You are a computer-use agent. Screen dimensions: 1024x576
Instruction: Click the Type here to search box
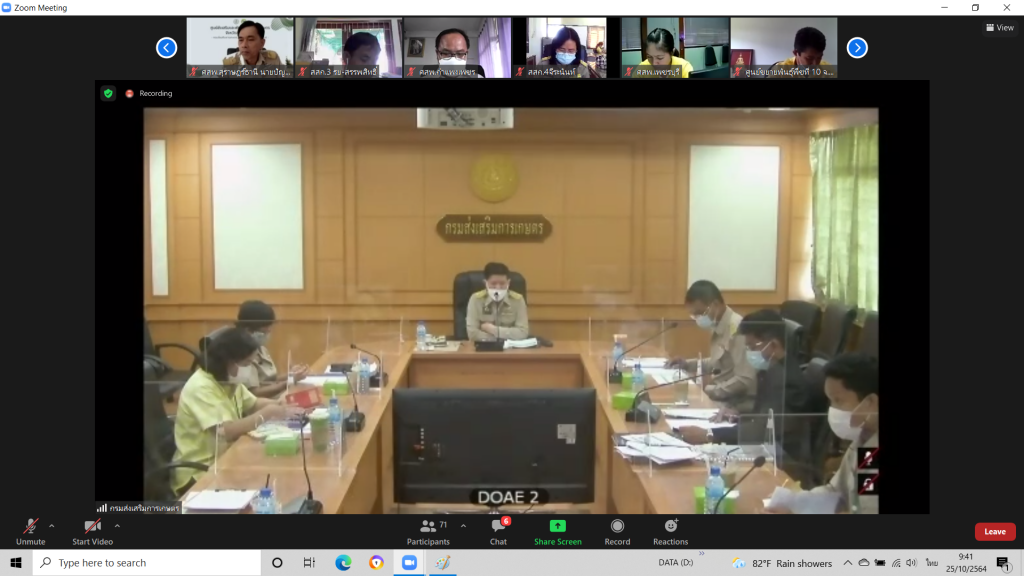point(147,563)
